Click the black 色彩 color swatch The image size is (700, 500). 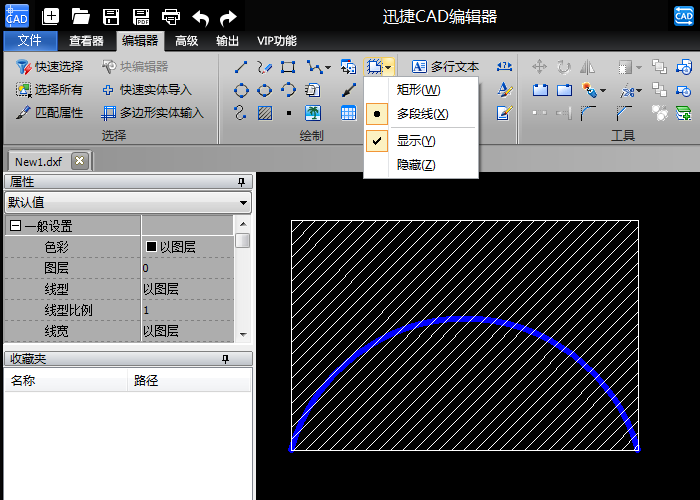(151, 246)
